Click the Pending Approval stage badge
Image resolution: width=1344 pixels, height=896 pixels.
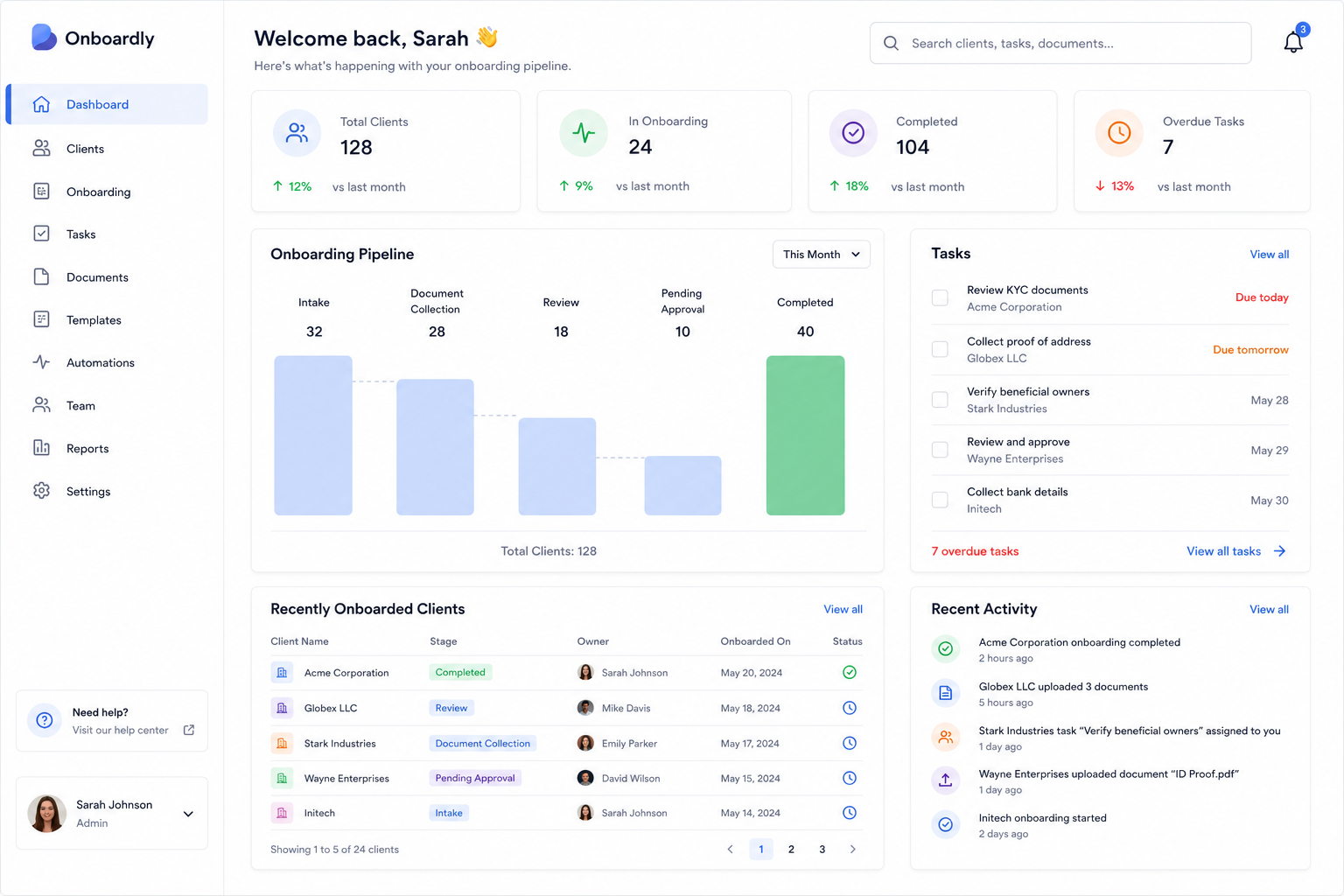tap(475, 778)
